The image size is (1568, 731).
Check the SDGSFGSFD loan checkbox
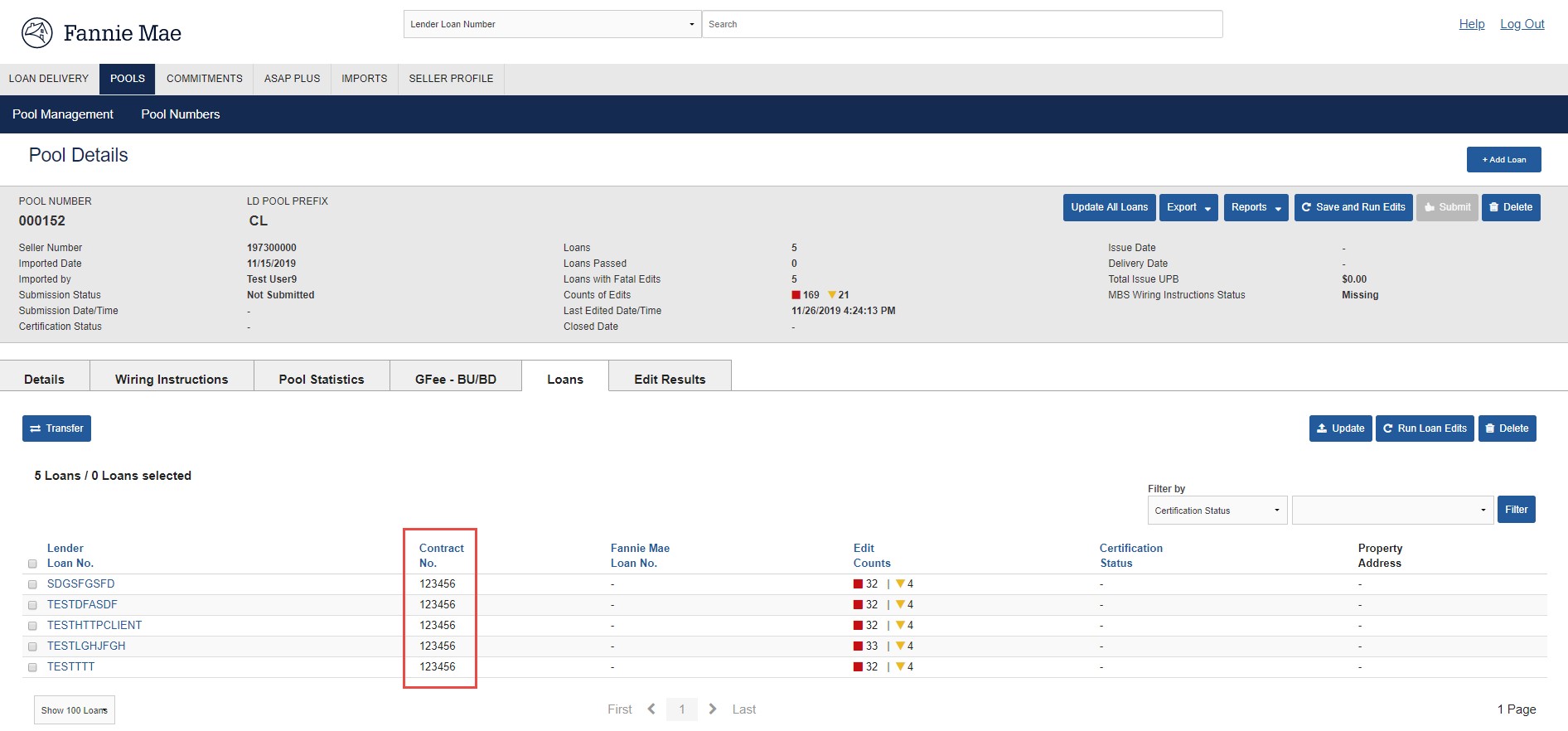click(32, 584)
